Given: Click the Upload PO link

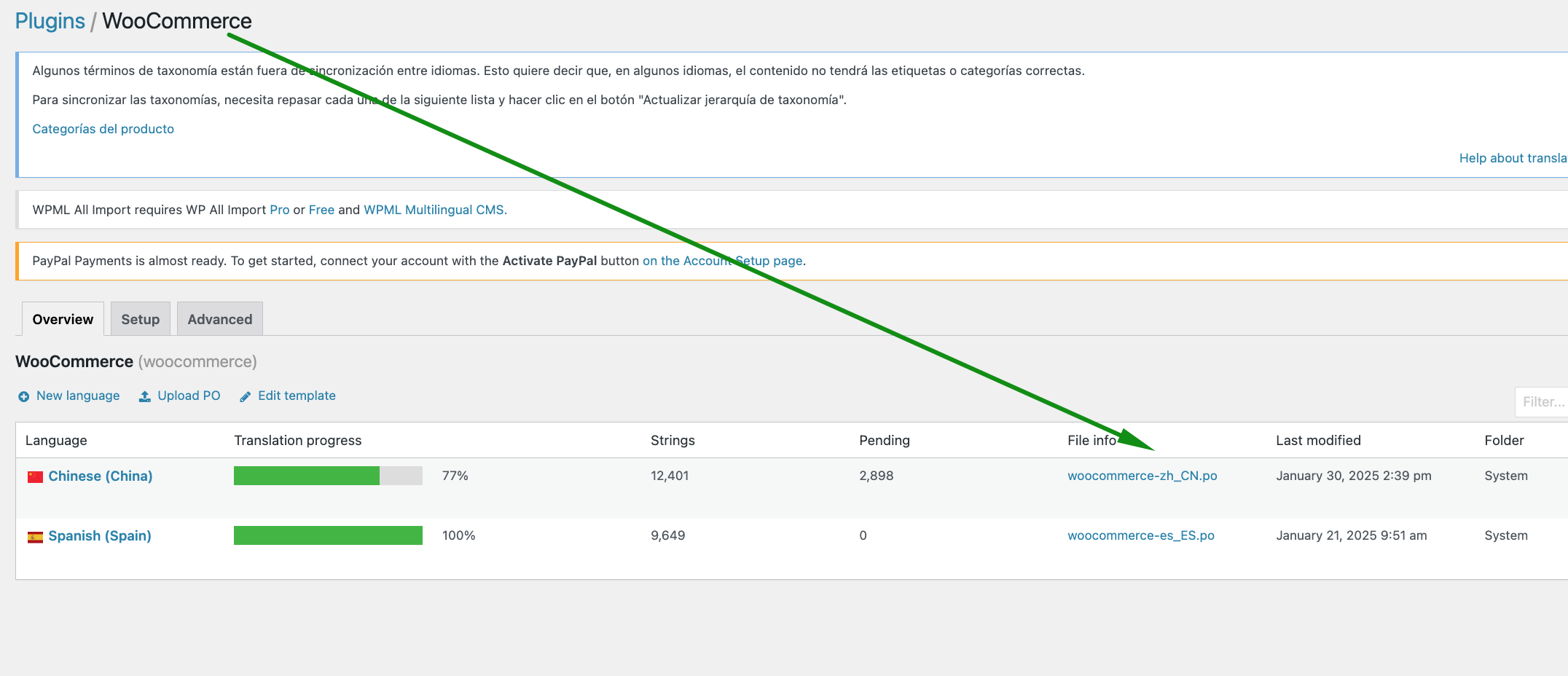Looking at the screenshot, I should pos(189,396).
